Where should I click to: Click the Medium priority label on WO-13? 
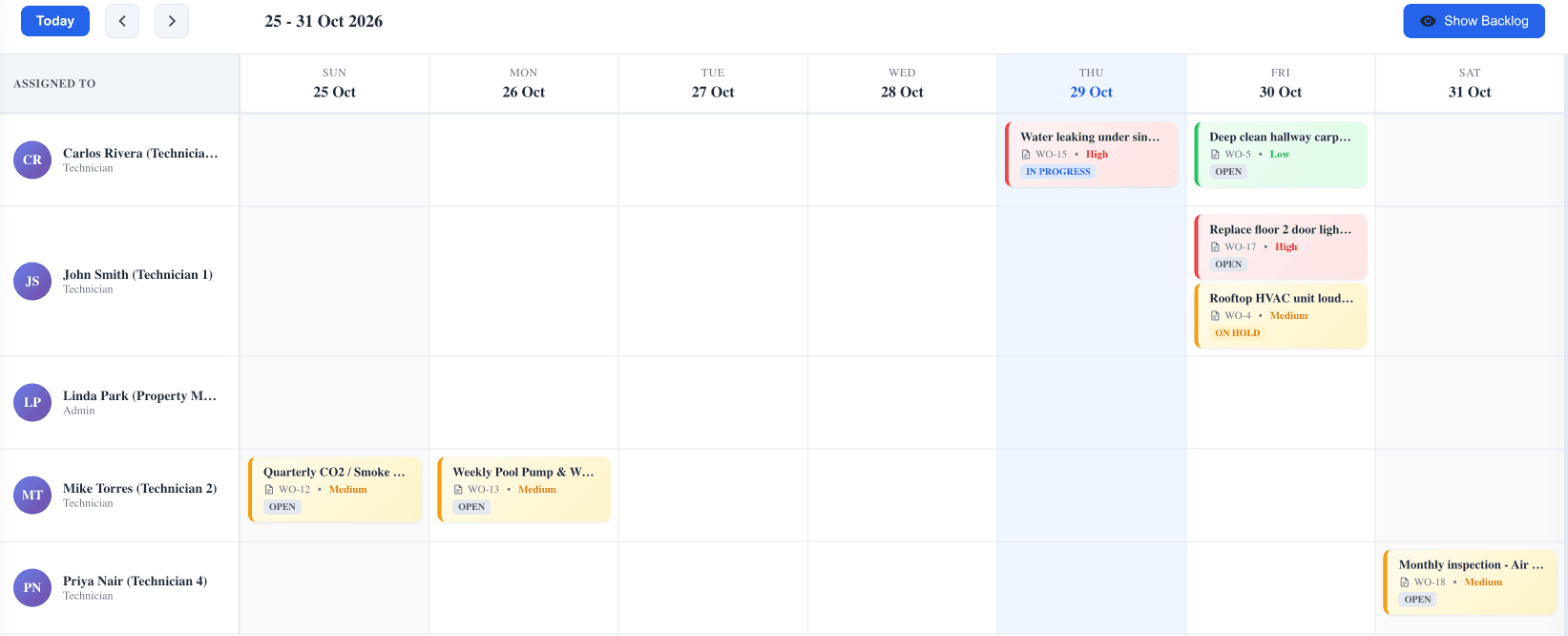click(x=537, y=490)
